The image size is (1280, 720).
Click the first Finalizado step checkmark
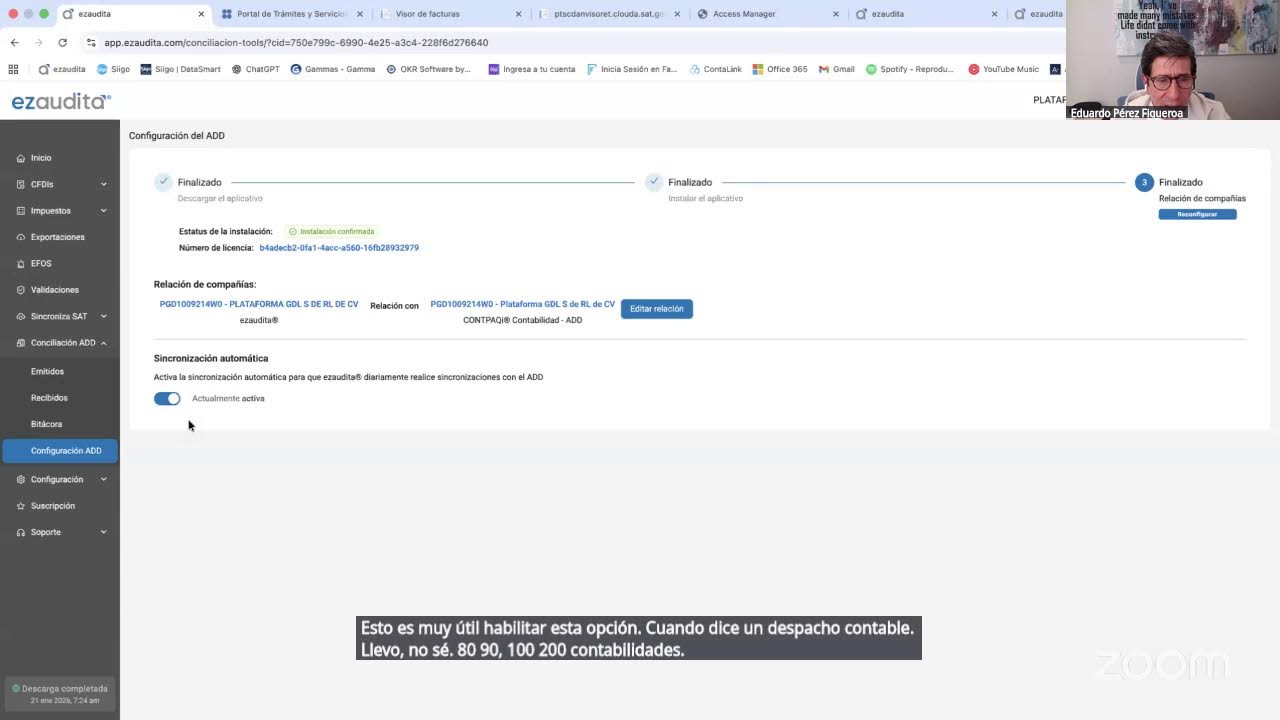click(163, 182)
